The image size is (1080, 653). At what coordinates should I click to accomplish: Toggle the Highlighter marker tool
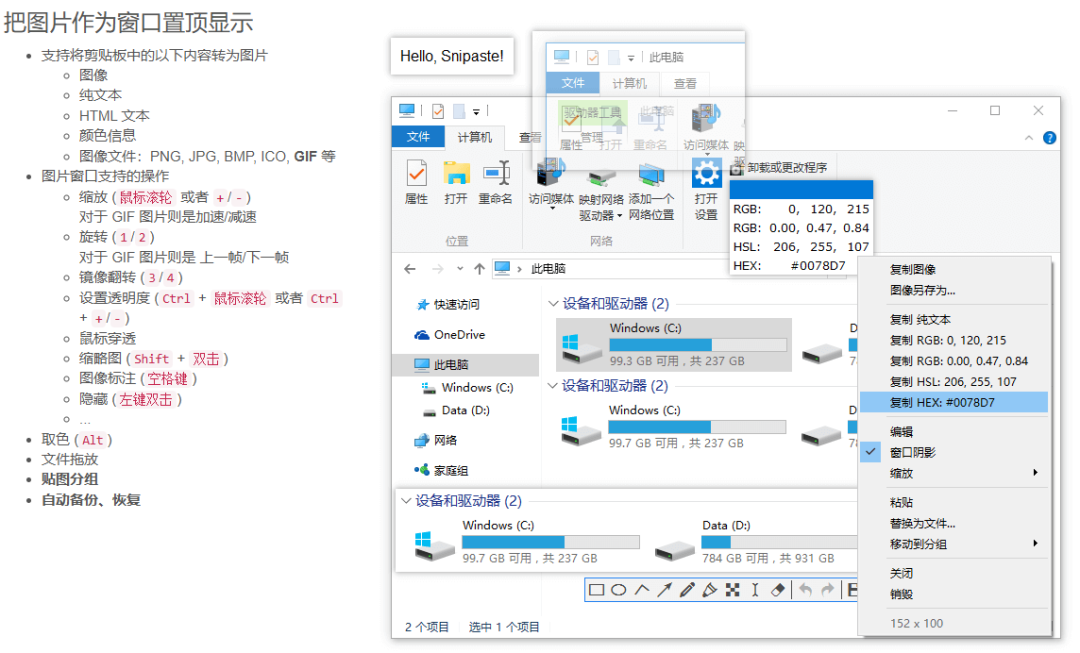(x=710, y=589)
